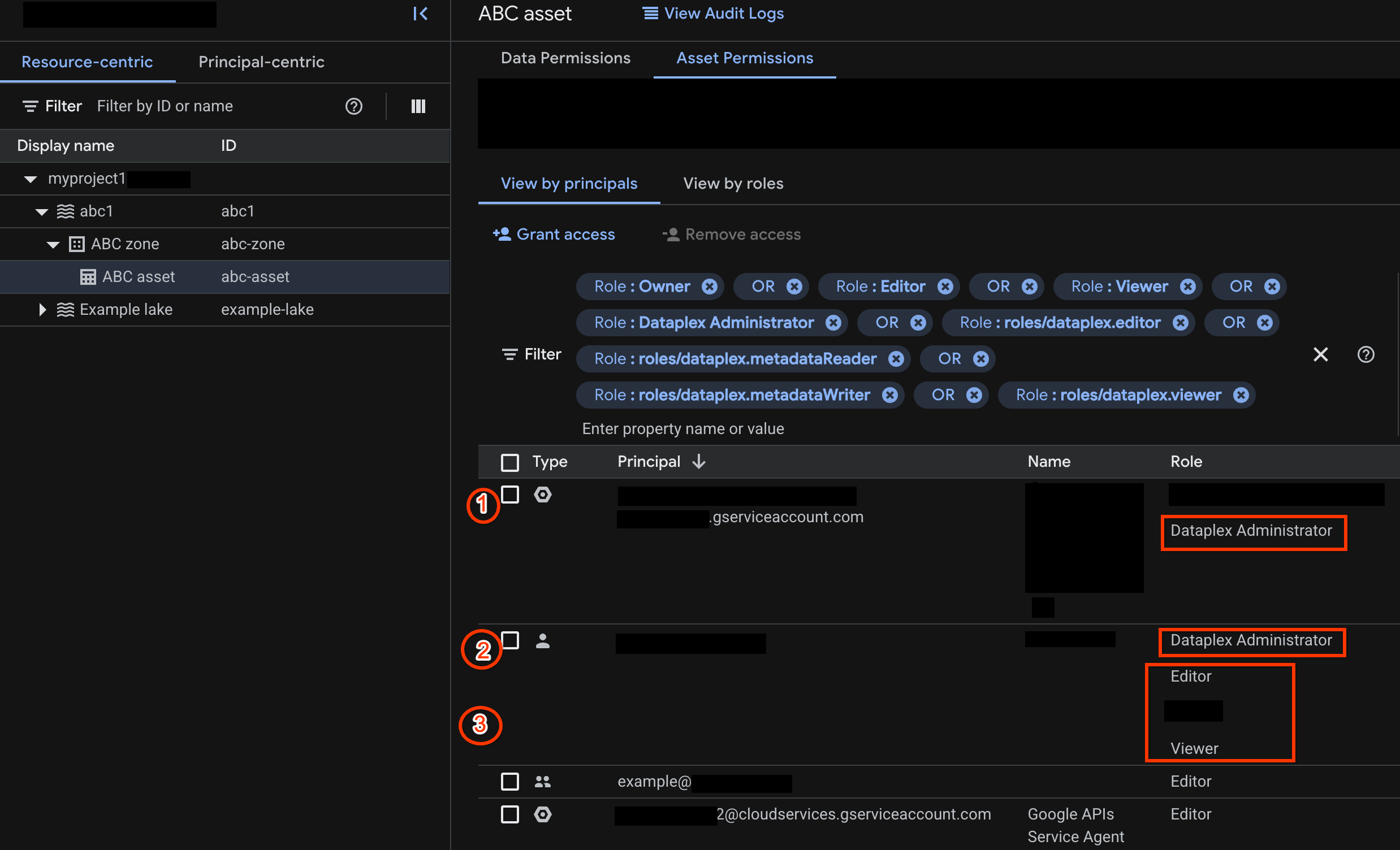Toggle the select-all checkbox in the table header
The height and width of the screenshot is (850, 1400).
coord(509,462)
